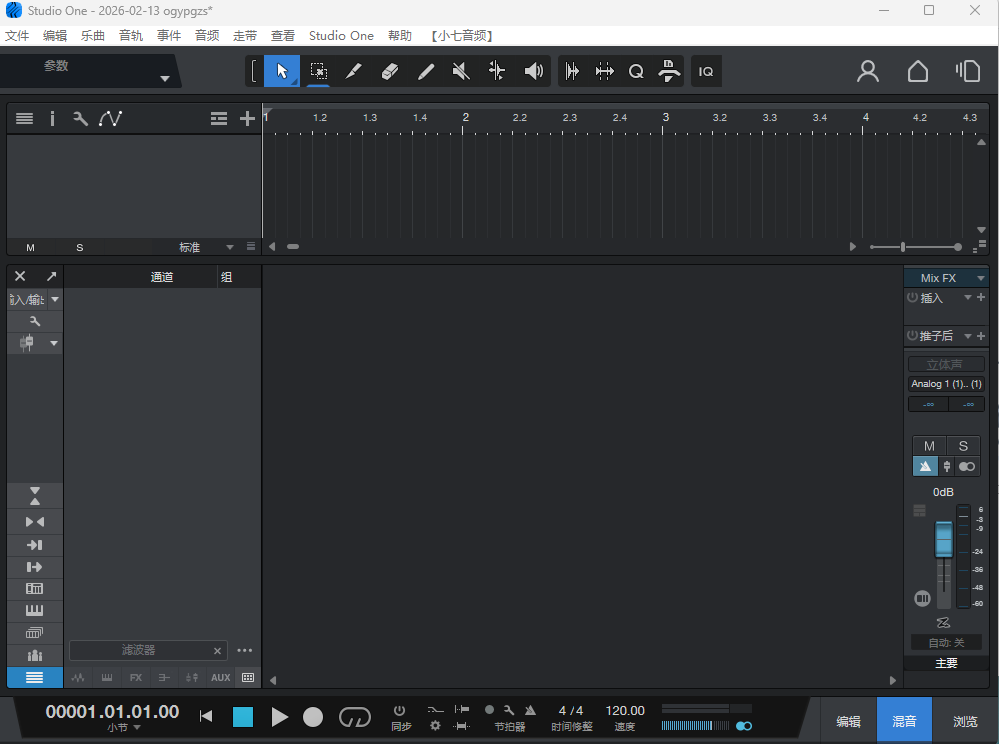Image resolution: width=999 pixels, height=744 pixels.
Task: Select the Arrow tool in the toolbar
Action: click(281, 70)
